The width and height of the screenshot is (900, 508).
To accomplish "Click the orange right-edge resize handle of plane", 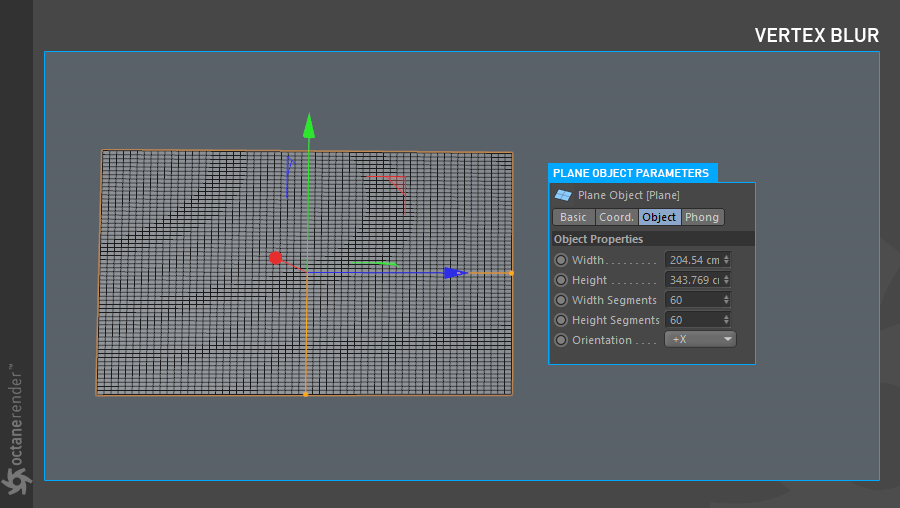I will (x=511, y=273).
